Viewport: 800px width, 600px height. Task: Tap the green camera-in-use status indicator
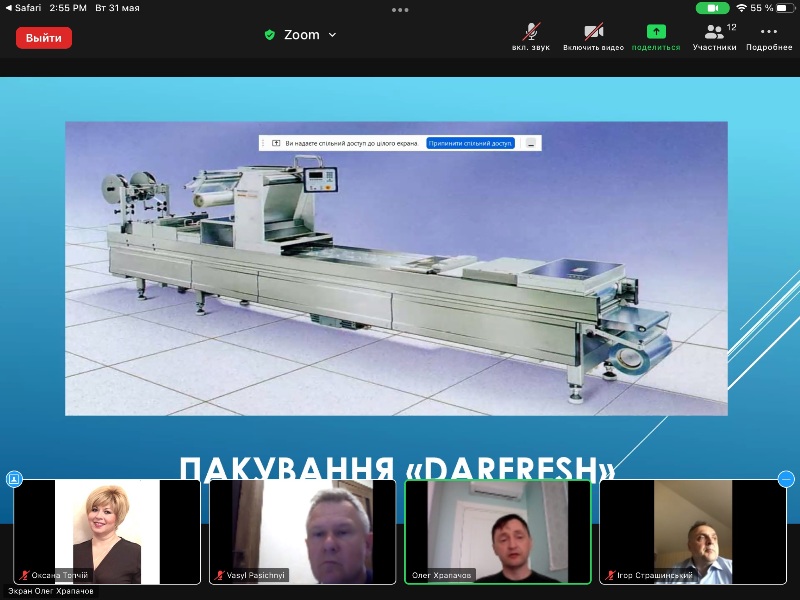point(712,8)
